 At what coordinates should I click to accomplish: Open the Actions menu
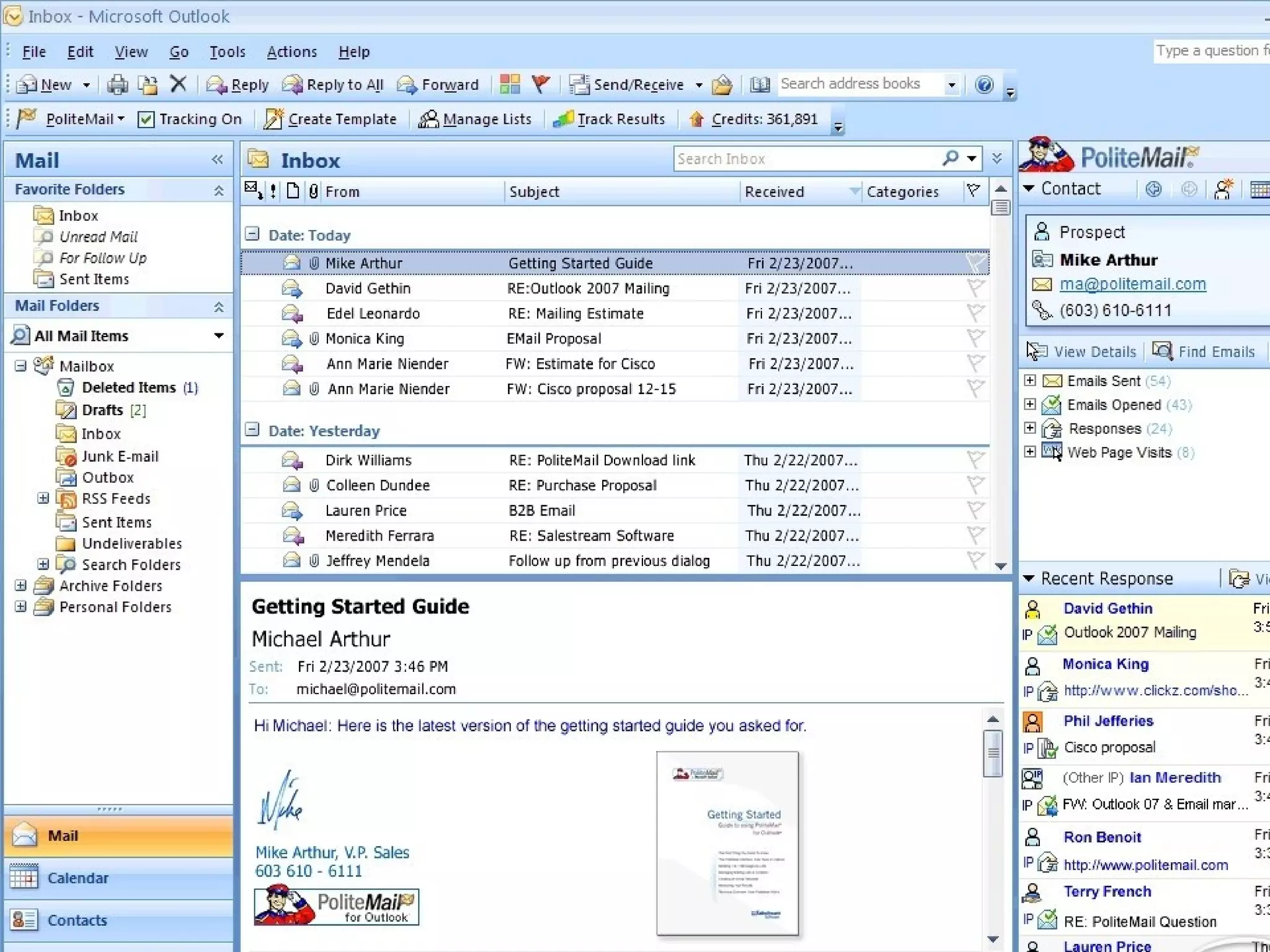click(x=291, y=52)
